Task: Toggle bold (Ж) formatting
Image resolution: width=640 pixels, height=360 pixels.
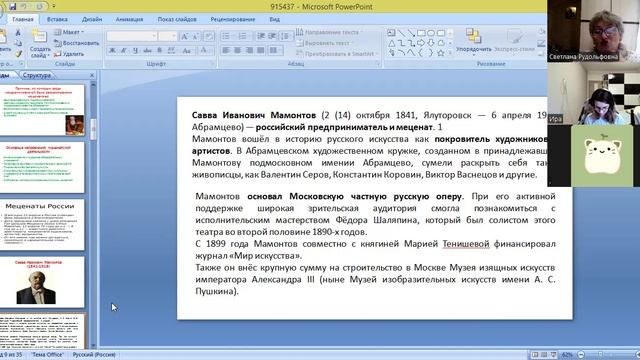Action: (x=112, y=51)
